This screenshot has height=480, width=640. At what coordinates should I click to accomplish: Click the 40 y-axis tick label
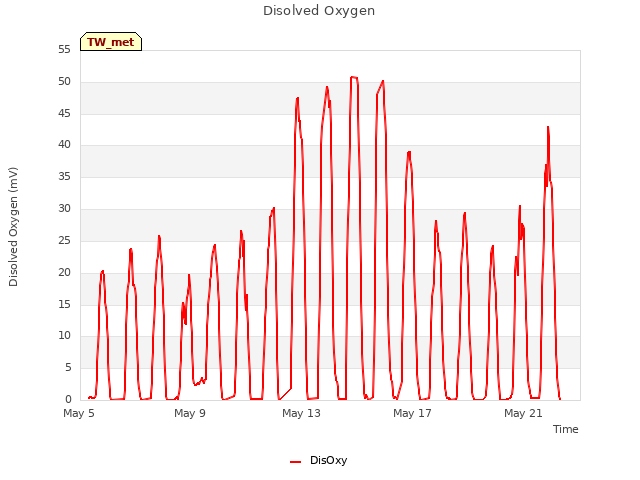(x=64, y=144)
